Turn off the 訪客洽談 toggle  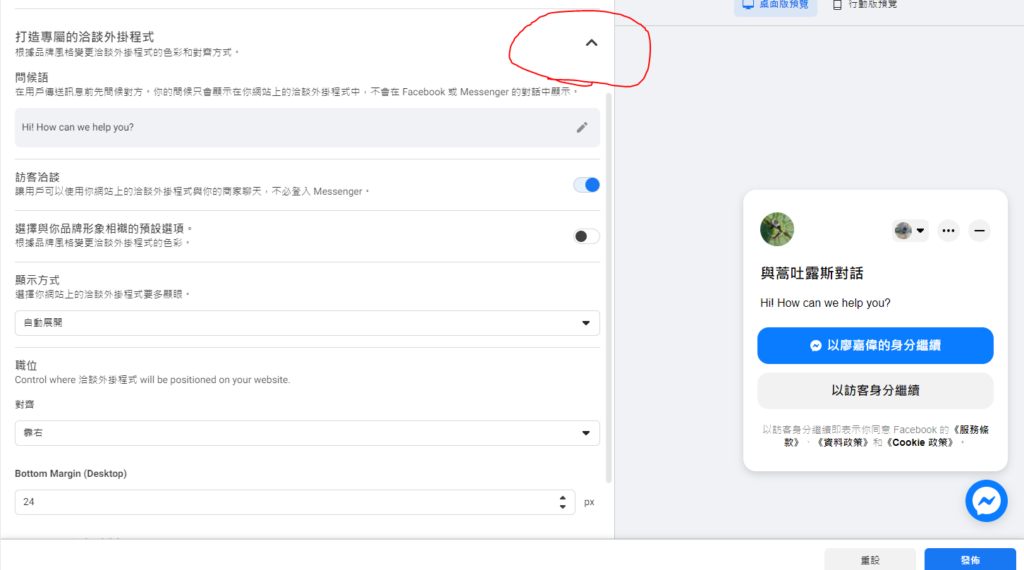tap(586, 184)
